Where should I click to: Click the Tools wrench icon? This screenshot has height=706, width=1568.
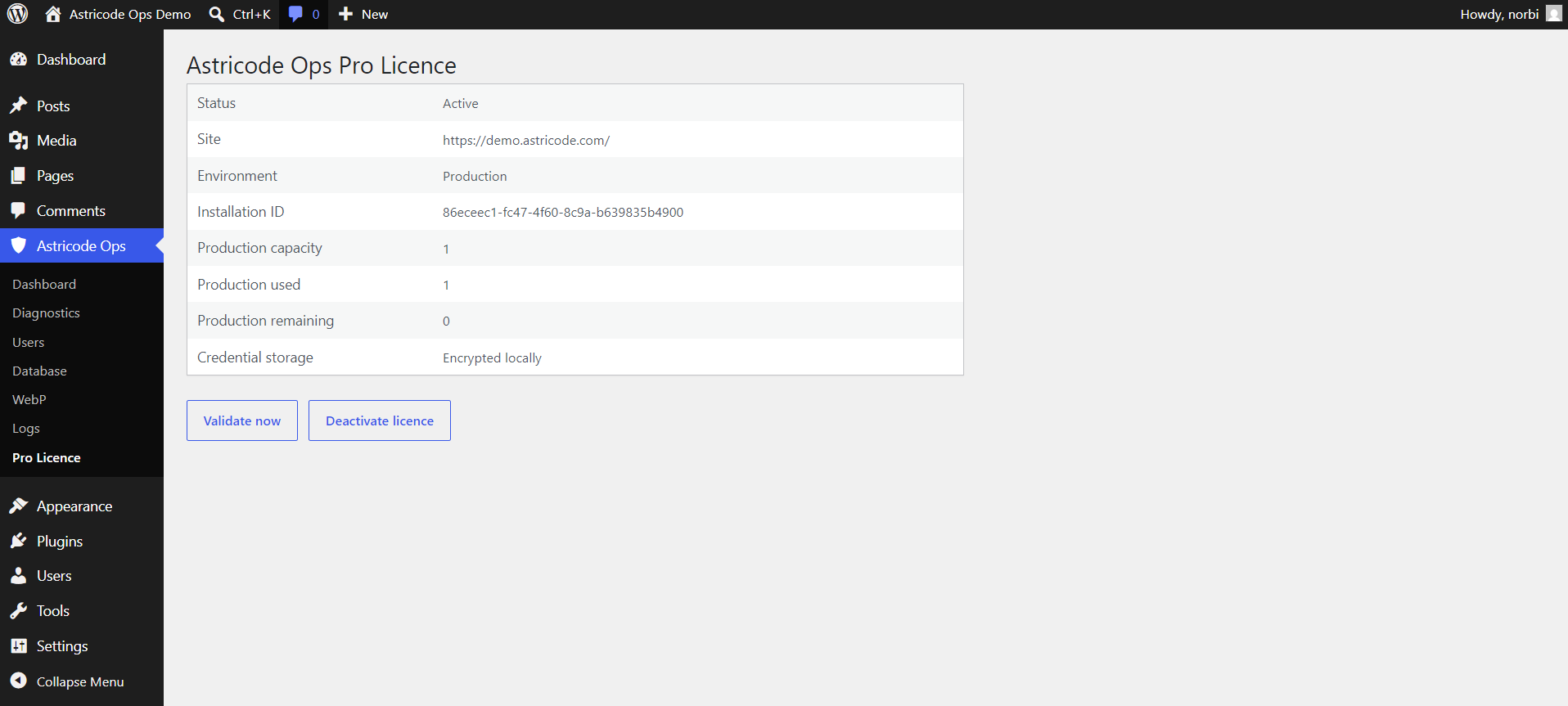[x=18, y=611]
